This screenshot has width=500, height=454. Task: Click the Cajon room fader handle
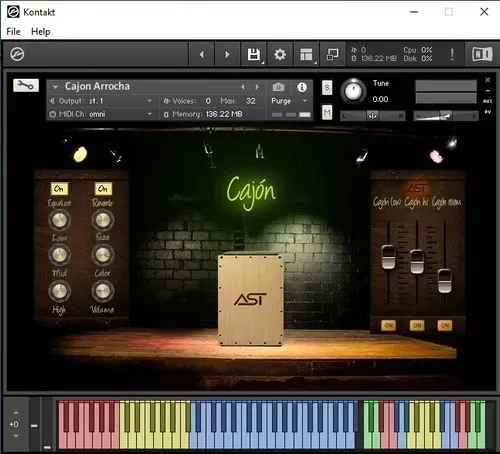click(445, 281)
